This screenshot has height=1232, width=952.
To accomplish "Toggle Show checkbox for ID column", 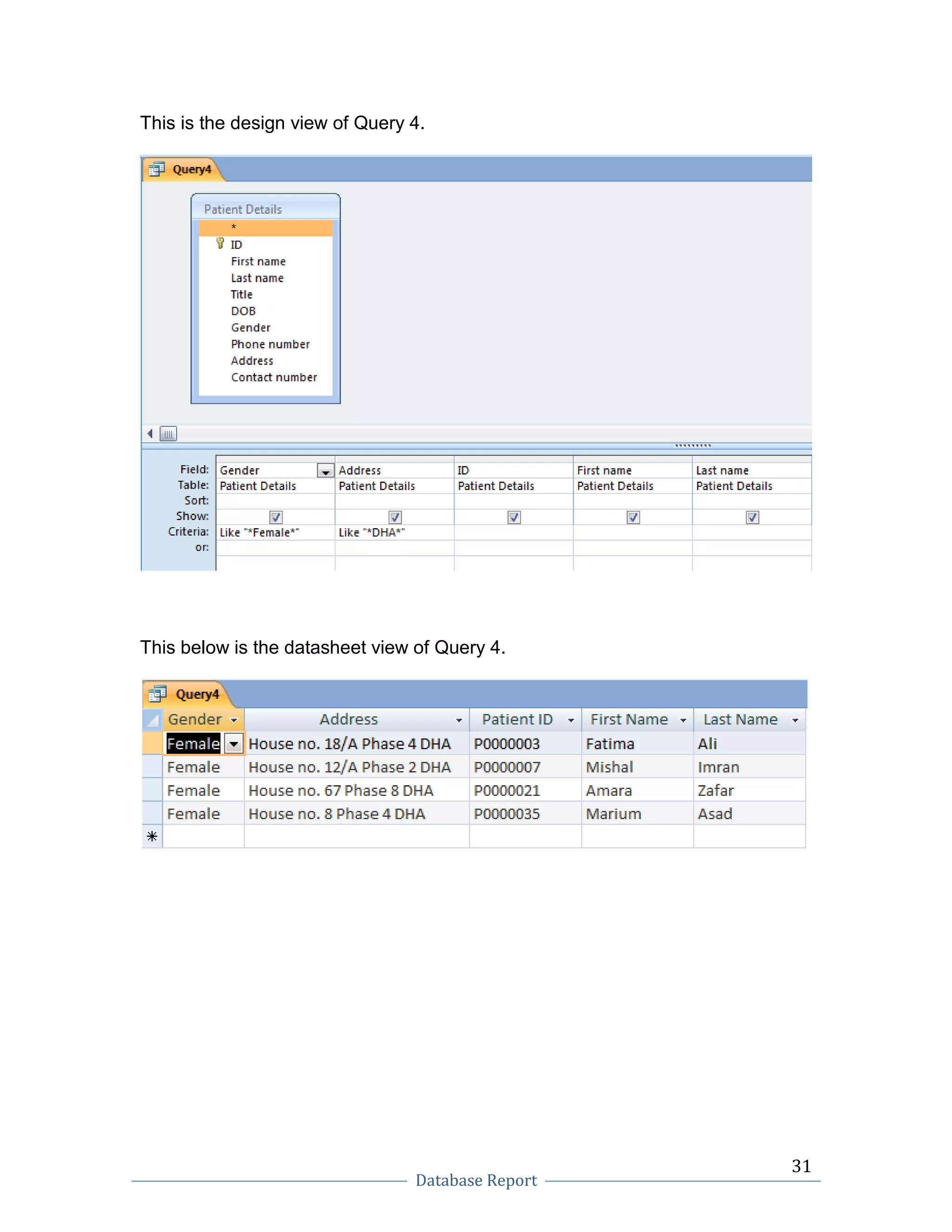I will [x=514, y=517].
